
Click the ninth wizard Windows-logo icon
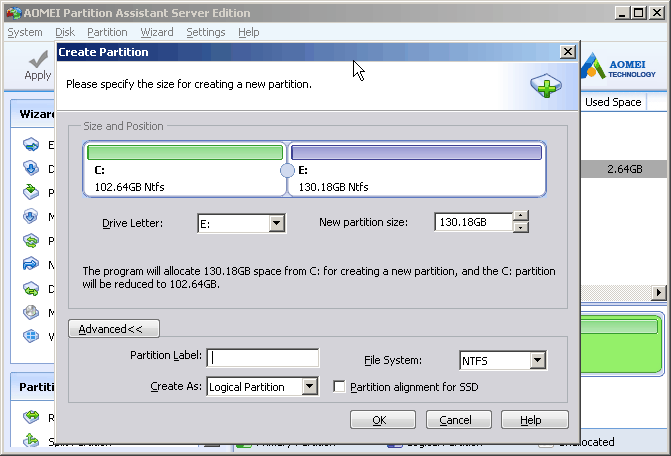[x=31, y=336]
